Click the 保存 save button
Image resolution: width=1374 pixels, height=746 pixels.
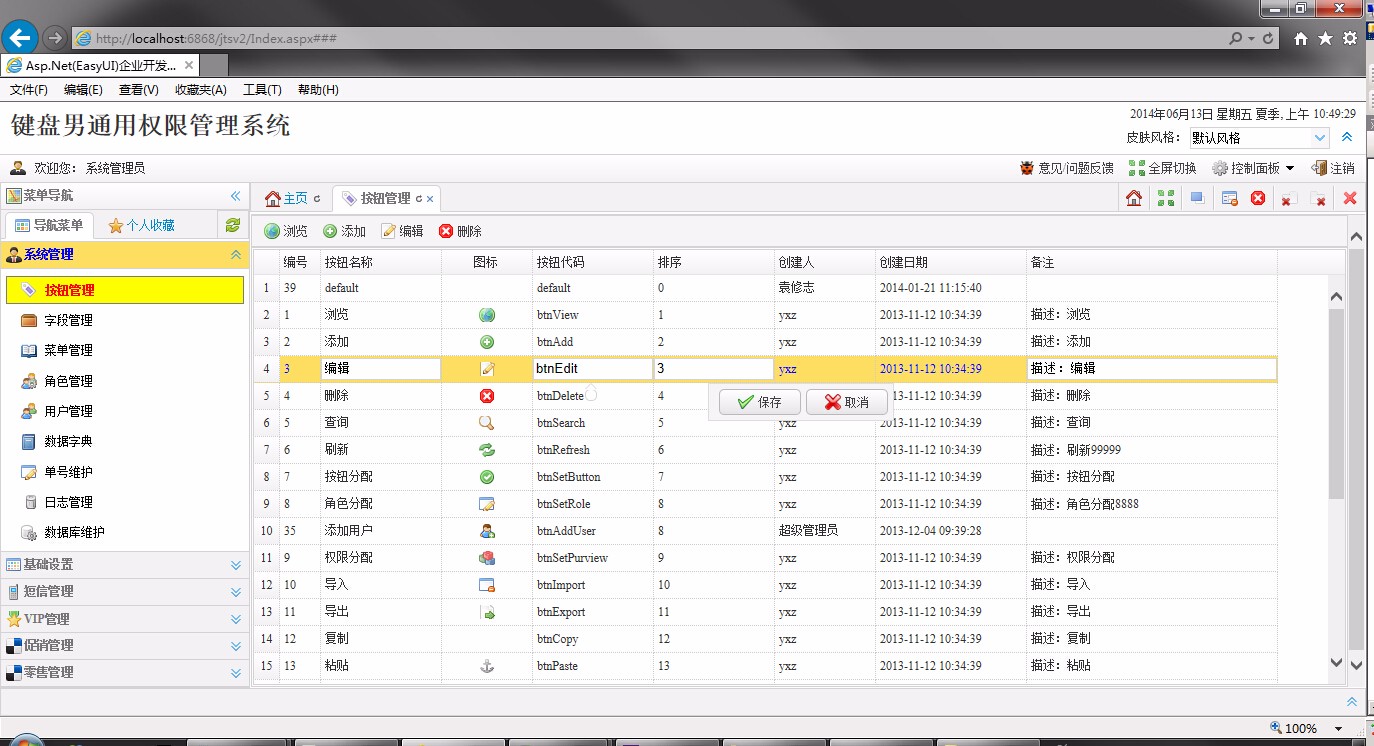pos(758,402)
